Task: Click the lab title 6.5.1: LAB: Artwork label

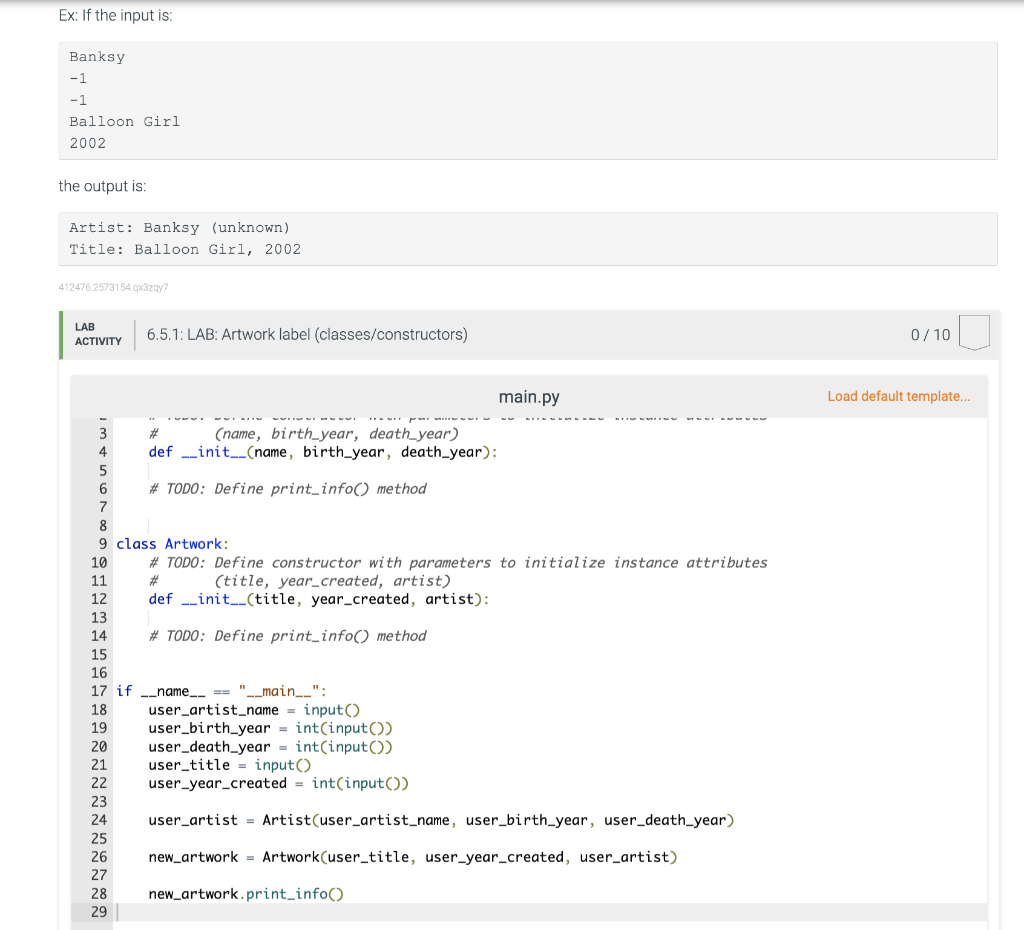Action: tap(305, 334)
